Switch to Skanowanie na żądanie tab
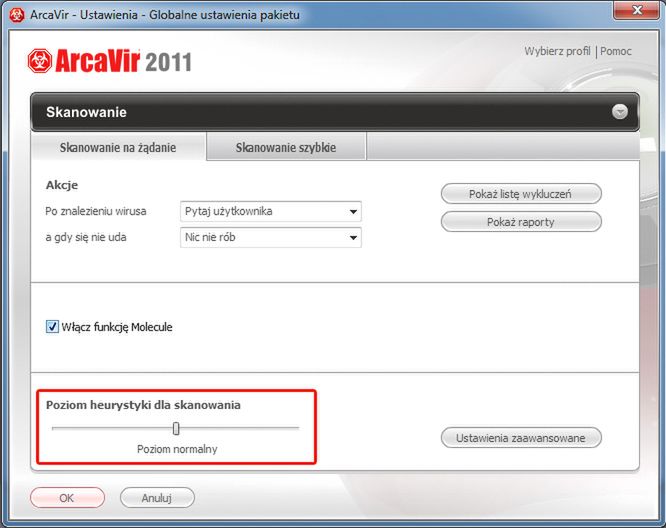Viewport: 666px width, 528px height. [118, 147]
